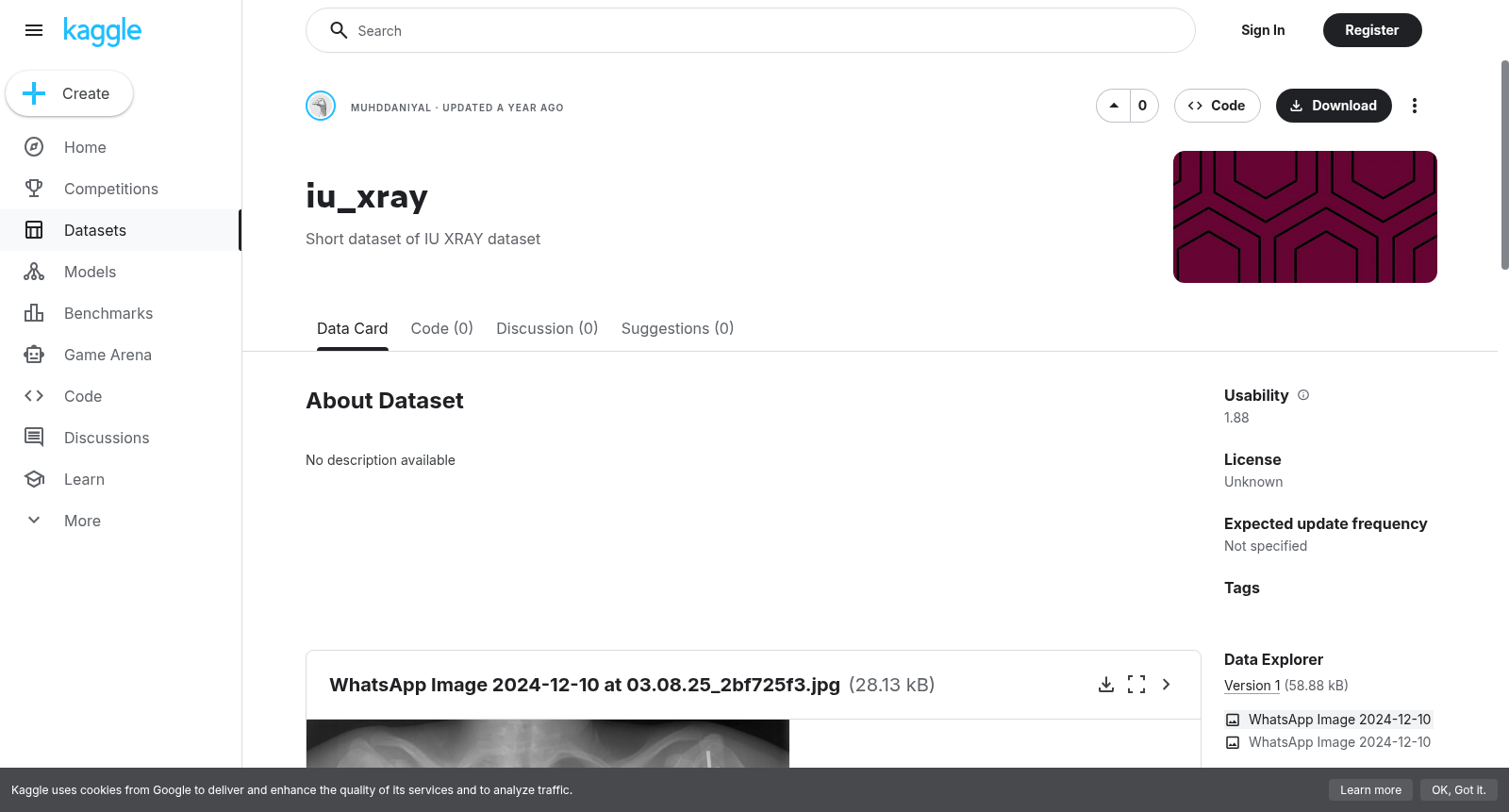Click the Home compass icon
This screenshot has height=812, width=1509.
[x=34, y=147]
